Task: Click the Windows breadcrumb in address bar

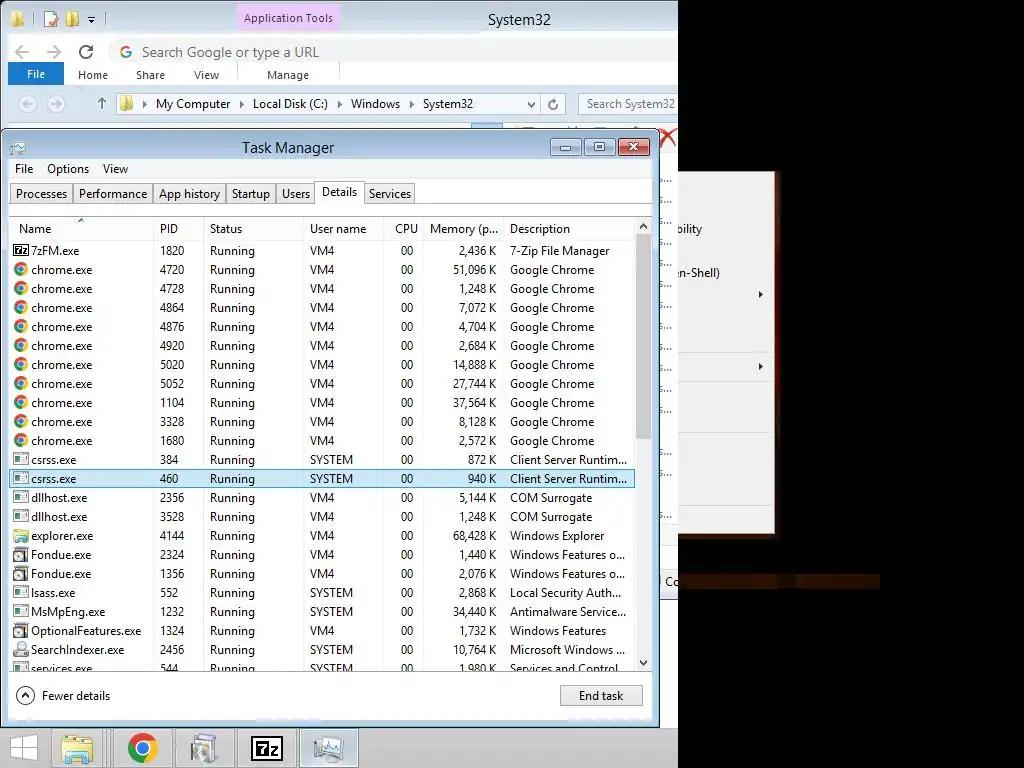Action: tap(375, 104)
